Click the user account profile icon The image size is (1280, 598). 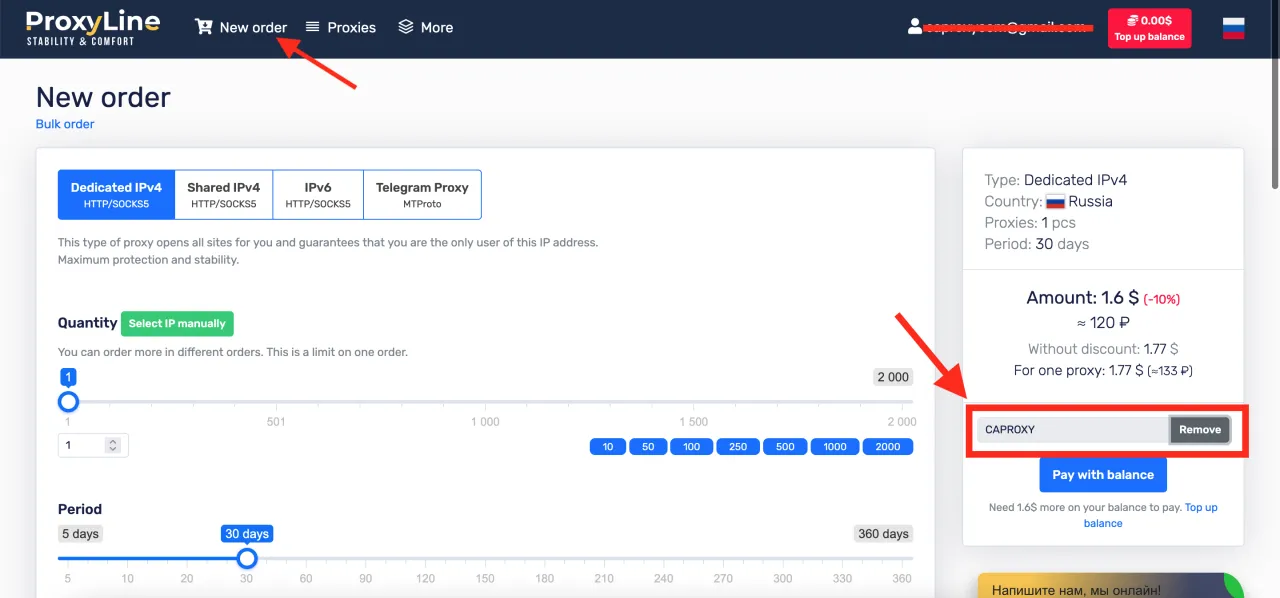point(914,28)
